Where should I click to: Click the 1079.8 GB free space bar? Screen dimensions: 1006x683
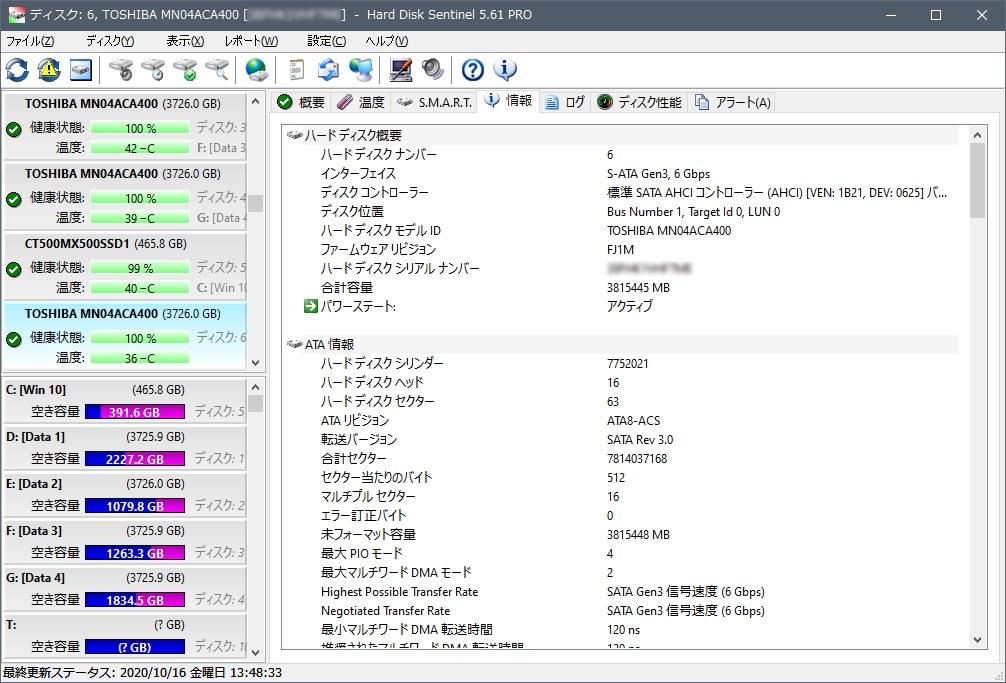(x=135, y=506)
